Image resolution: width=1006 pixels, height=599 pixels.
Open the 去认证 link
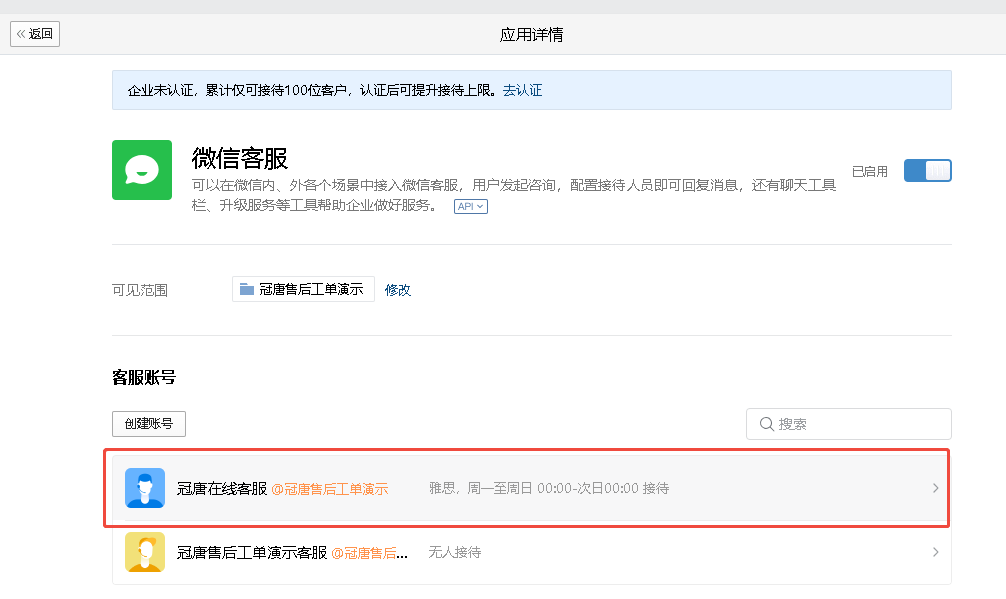(x=522, y=90)
